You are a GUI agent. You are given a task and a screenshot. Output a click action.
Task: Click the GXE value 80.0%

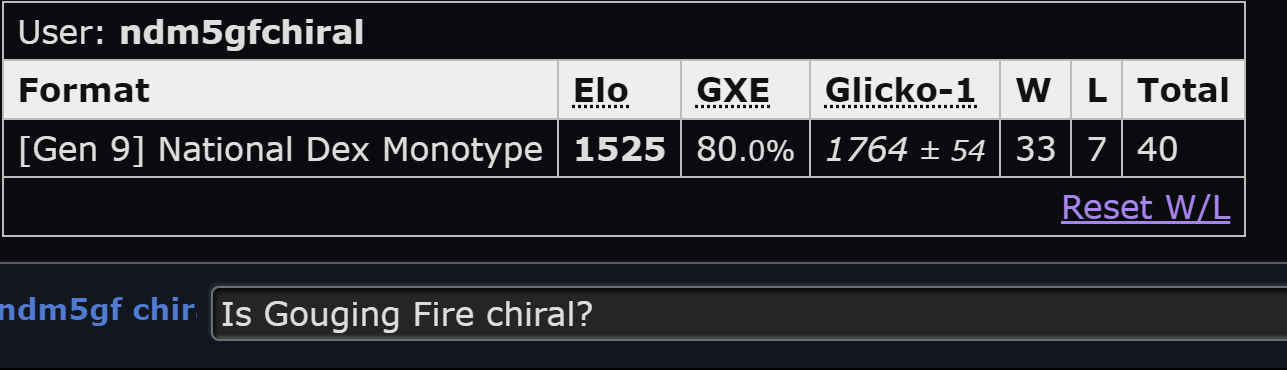coord(746,150)
